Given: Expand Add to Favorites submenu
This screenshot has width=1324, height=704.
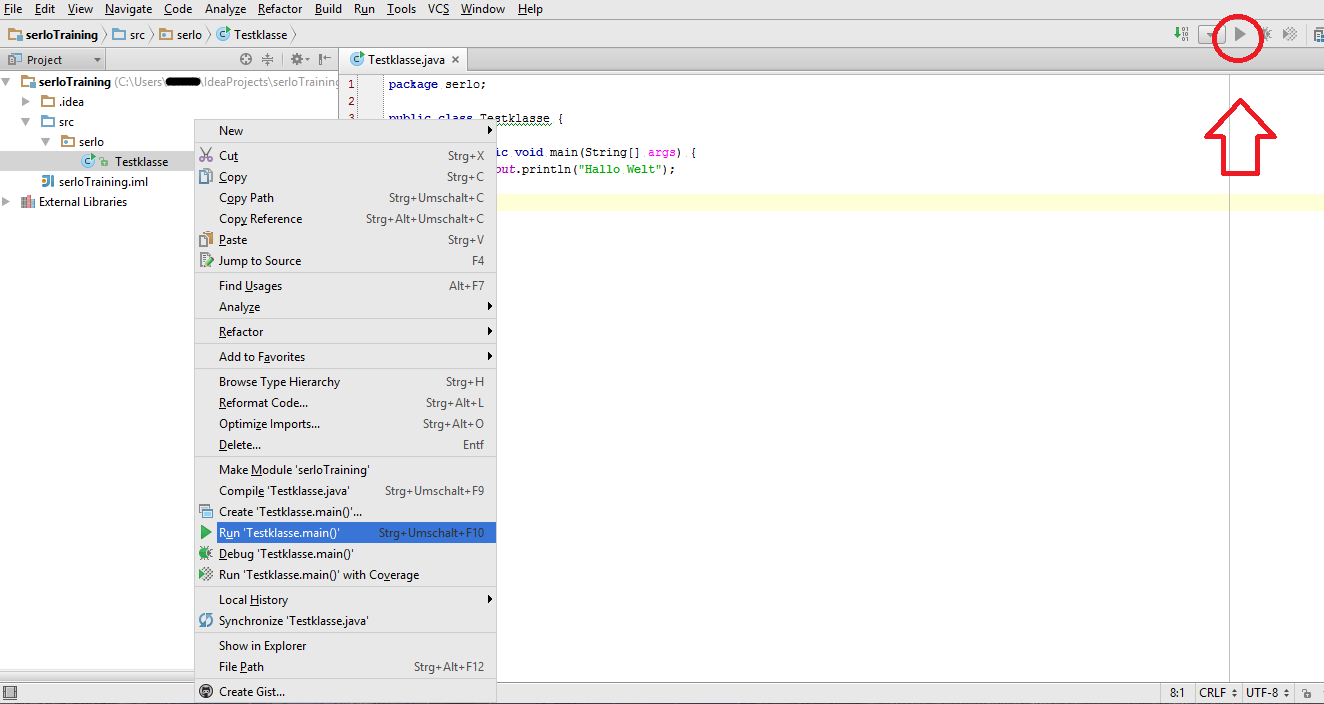Looking at the screenshot, I should point(345,357).
